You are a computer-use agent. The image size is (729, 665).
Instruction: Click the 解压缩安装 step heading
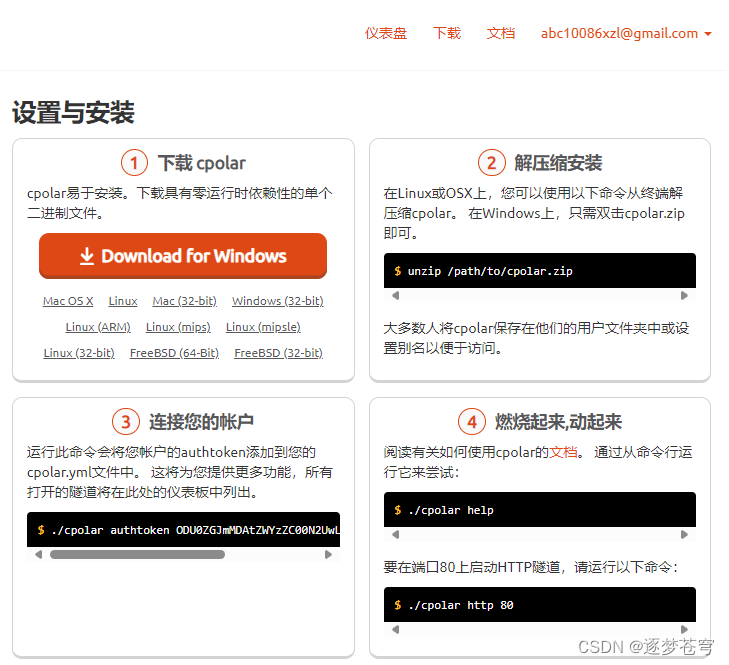tap(560, 164)
